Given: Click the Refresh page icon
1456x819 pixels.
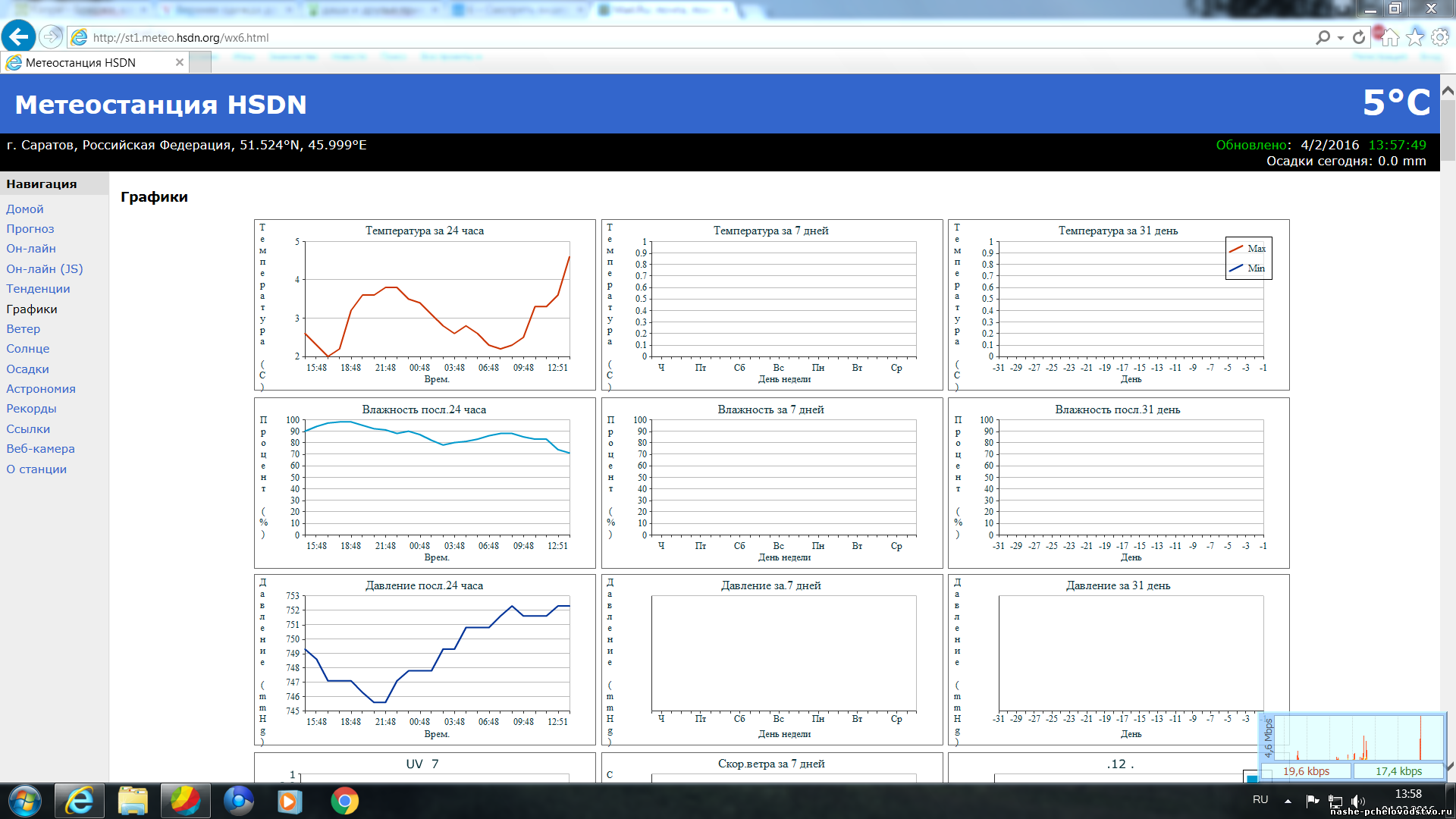Looking at the screenshot, I should (x=1359, y=37).
